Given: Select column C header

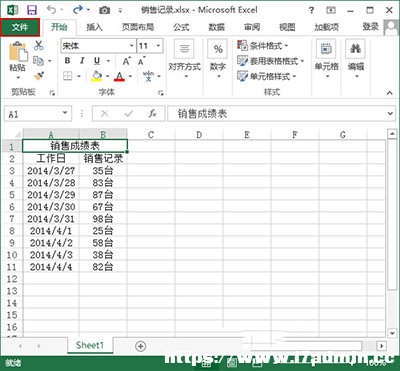Looking at the screenshot, I should (151, 134).
